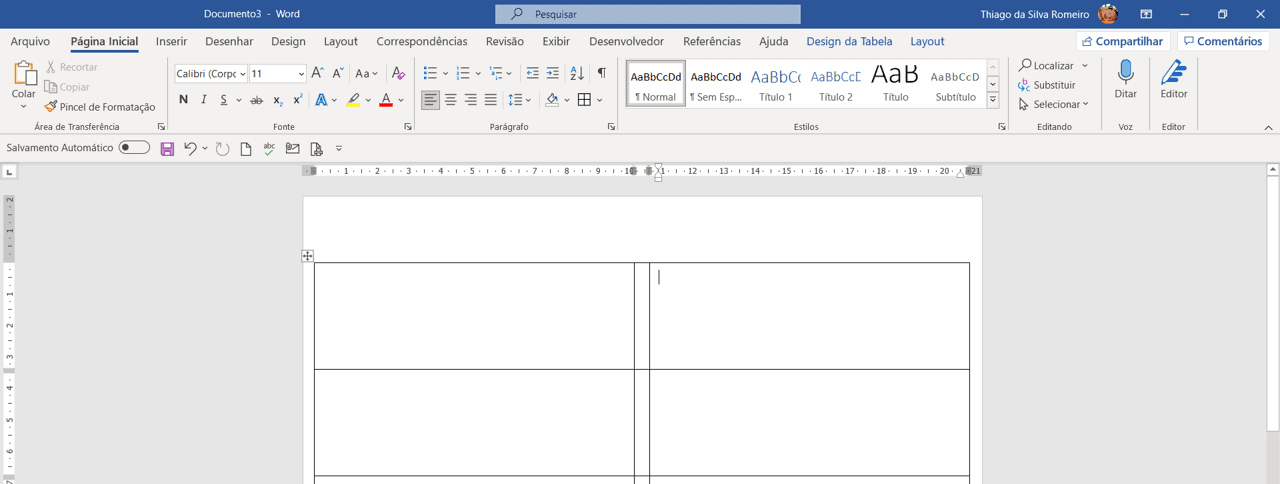Open the font name dropdown
The image size is (1280, 484).
[x=243, y=74]
